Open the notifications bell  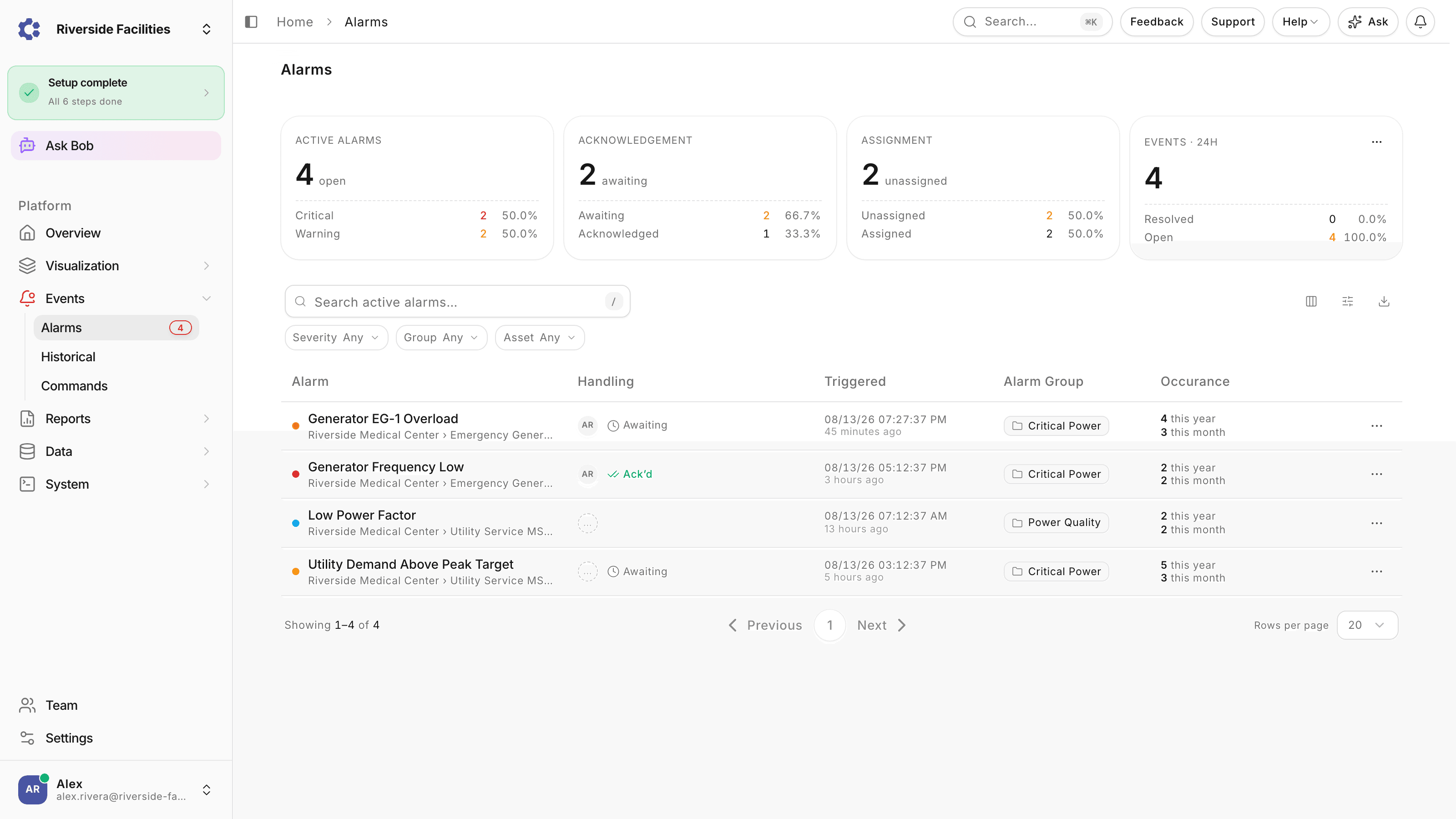(1420, 21)
